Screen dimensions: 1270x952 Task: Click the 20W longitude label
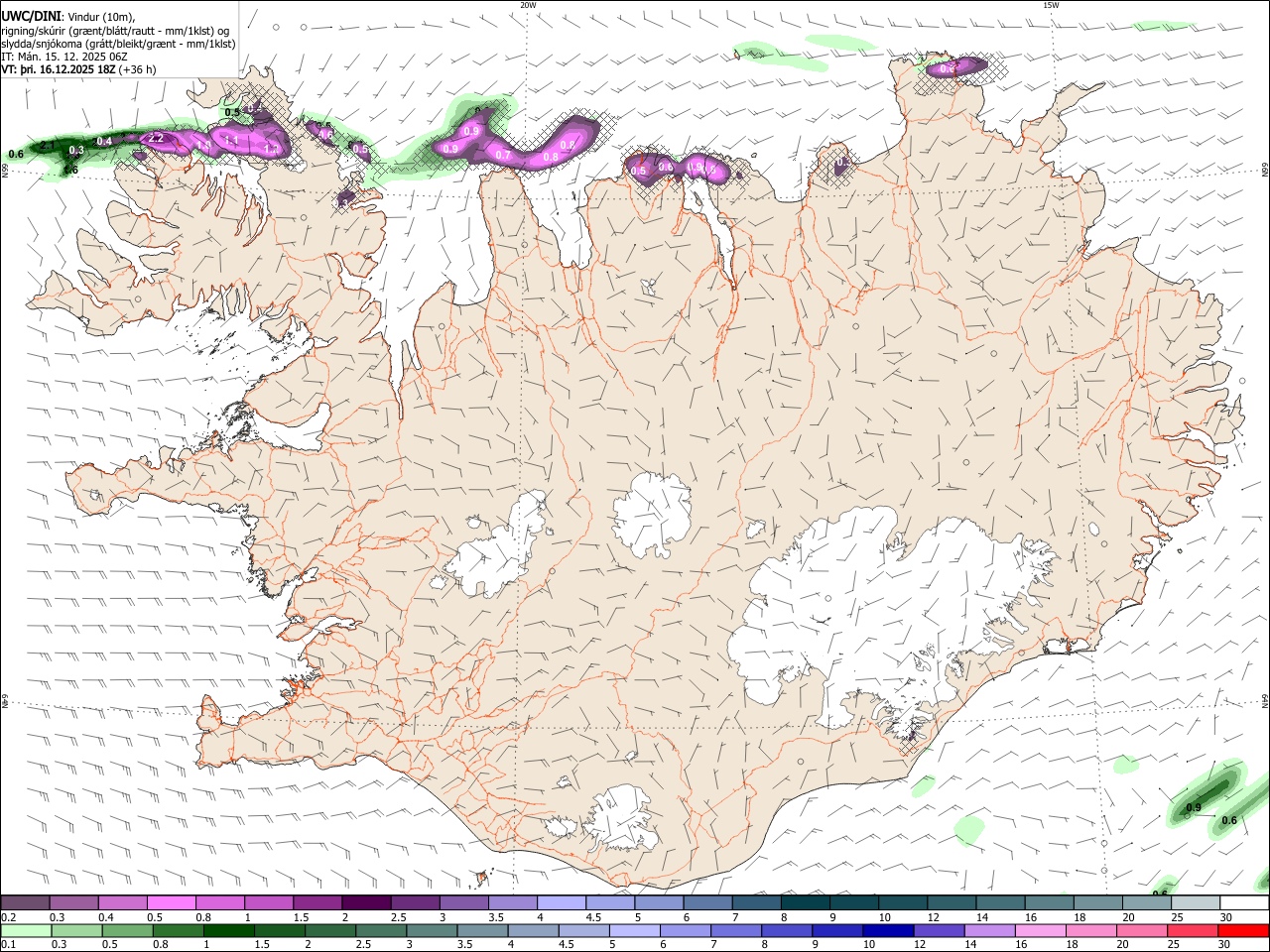[x=528, y=5]
